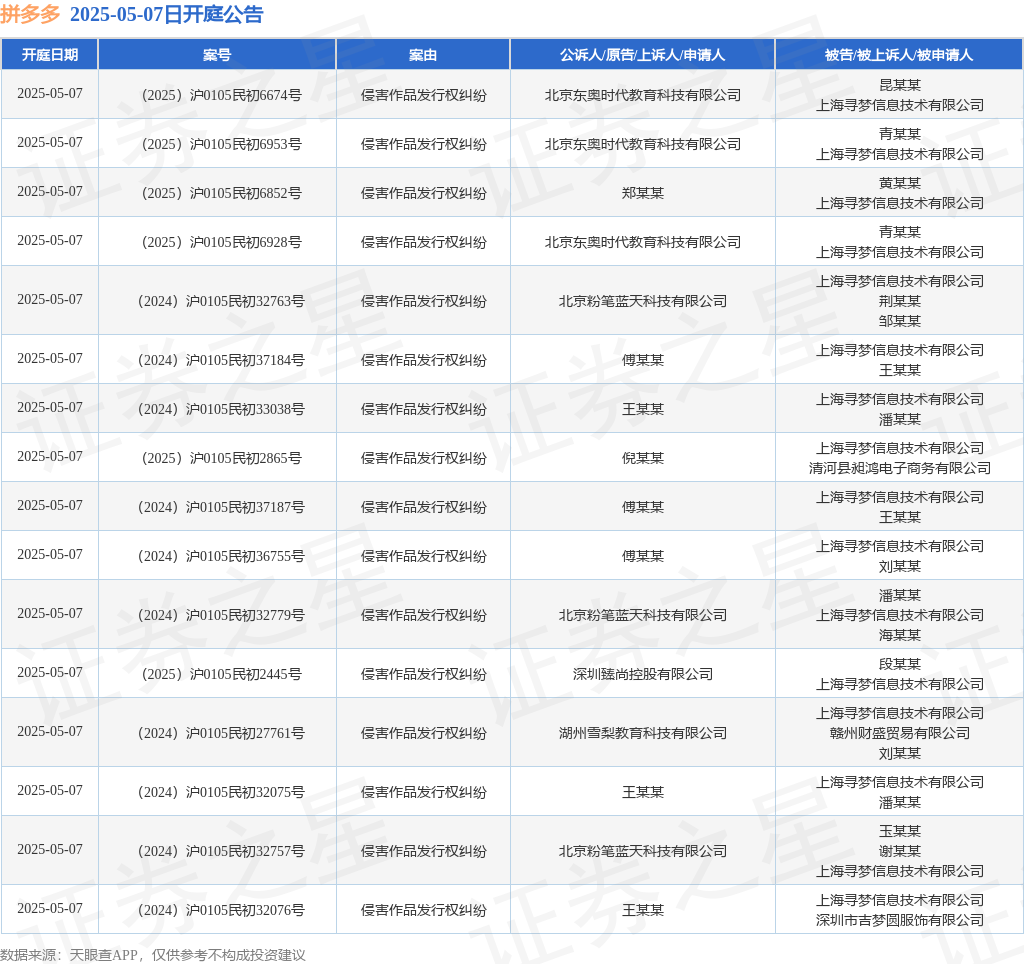Select the 案由 column header
1024x964 pixels.
coord(423,55)
